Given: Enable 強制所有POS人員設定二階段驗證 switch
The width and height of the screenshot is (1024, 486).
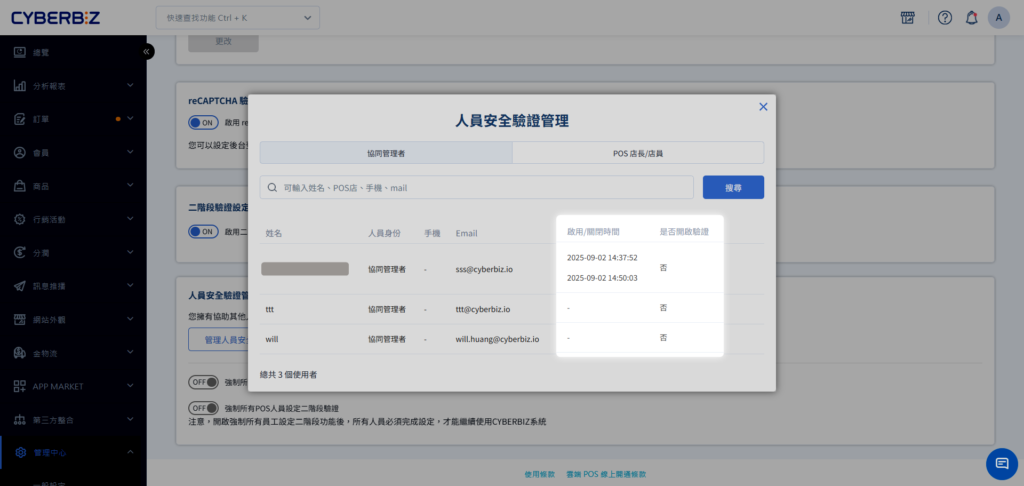Looking at the screenshot, I should (203, 408).
